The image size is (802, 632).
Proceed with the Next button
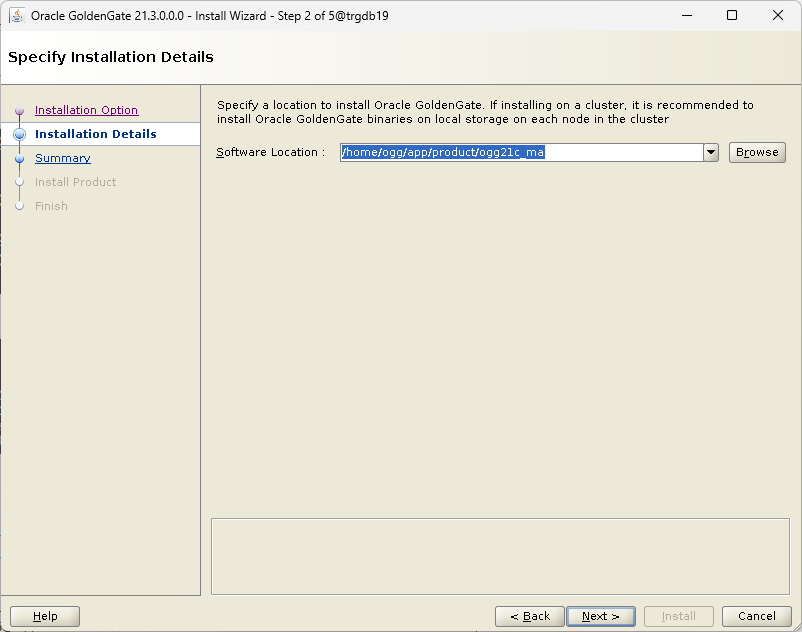coord(601,616)
